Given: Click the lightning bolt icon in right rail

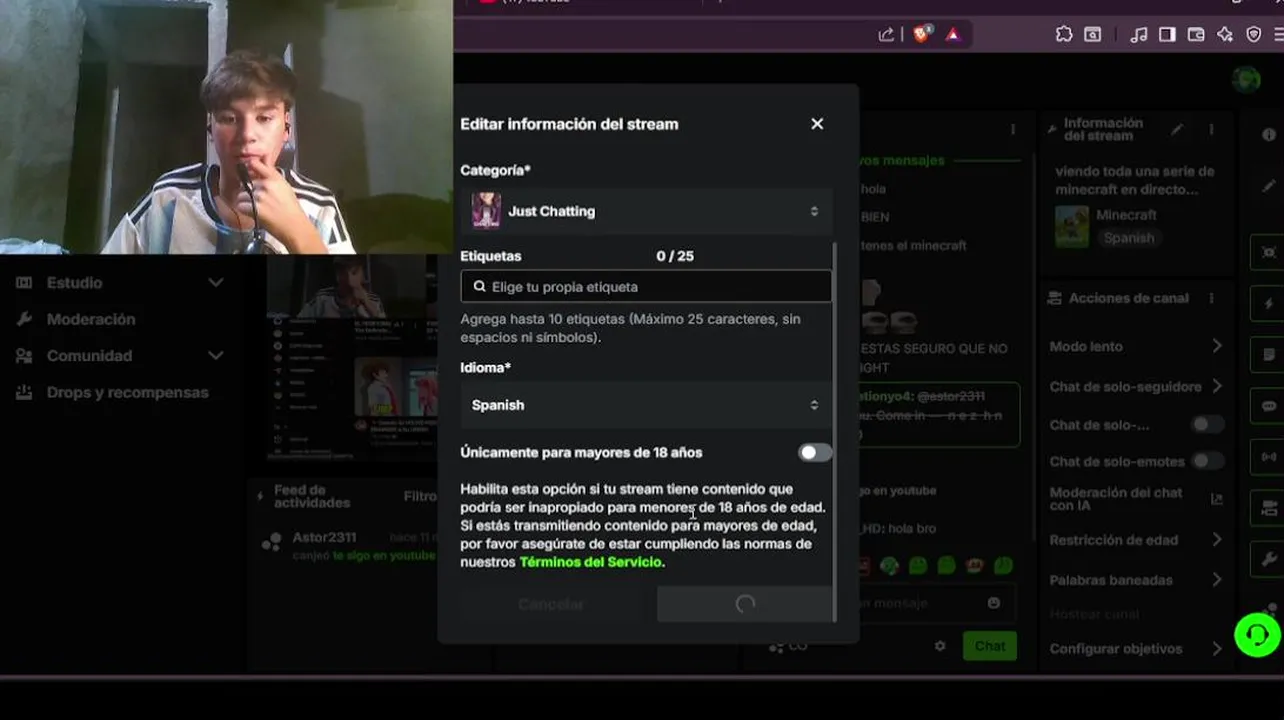Looking at the screenshot, I should click(1269, 304).
